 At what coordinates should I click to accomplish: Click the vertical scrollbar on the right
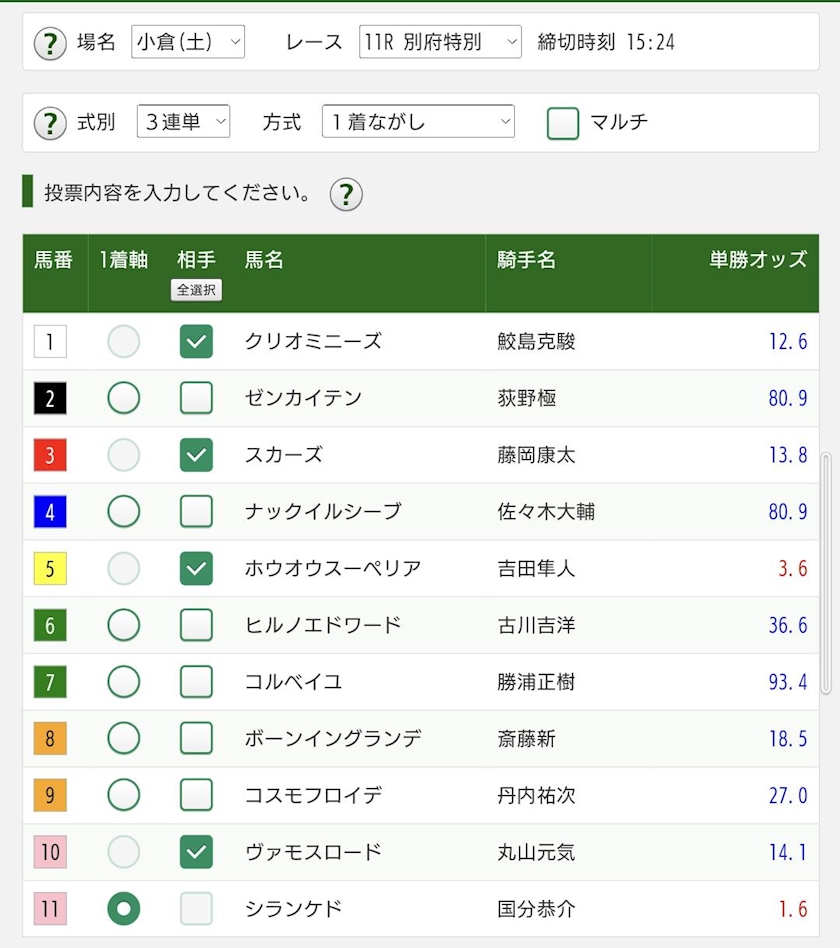(x=826, y=572)
